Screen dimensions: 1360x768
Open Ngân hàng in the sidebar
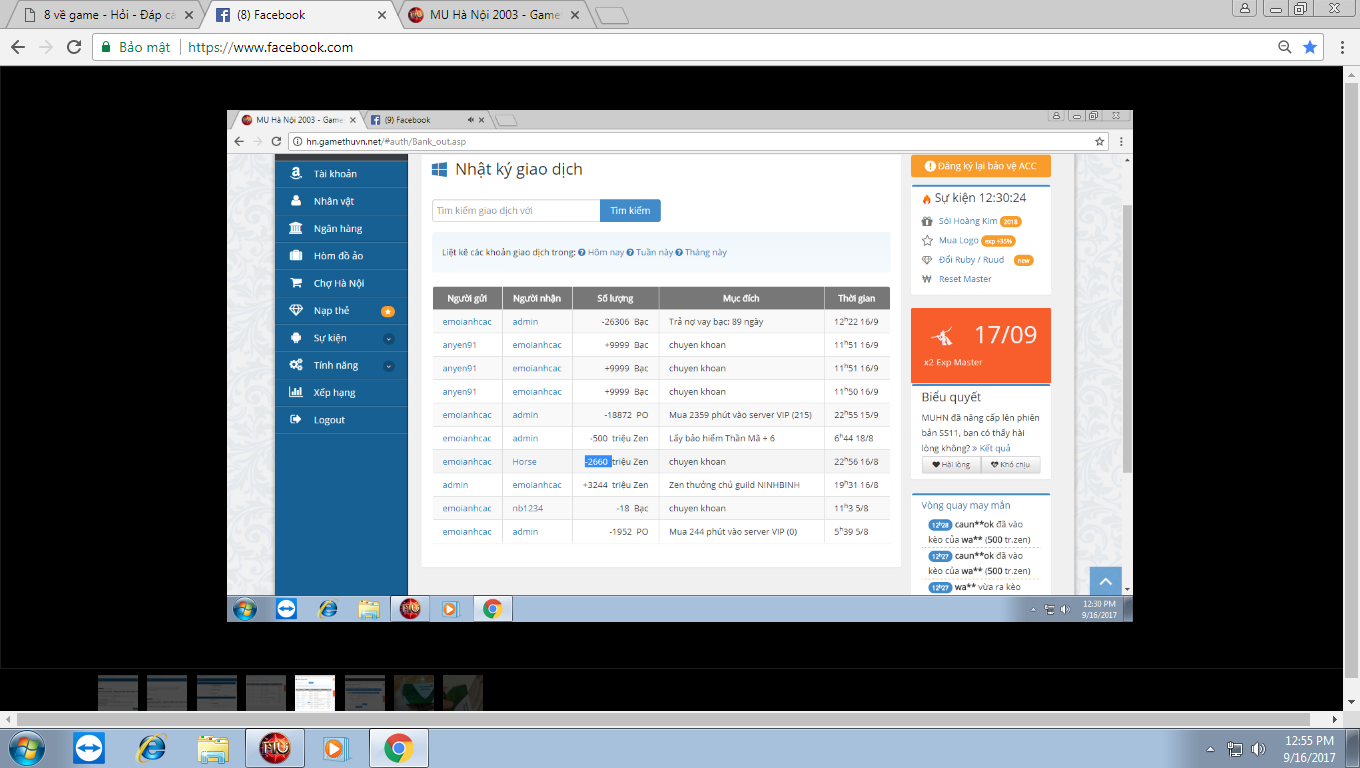coord(338,229)
